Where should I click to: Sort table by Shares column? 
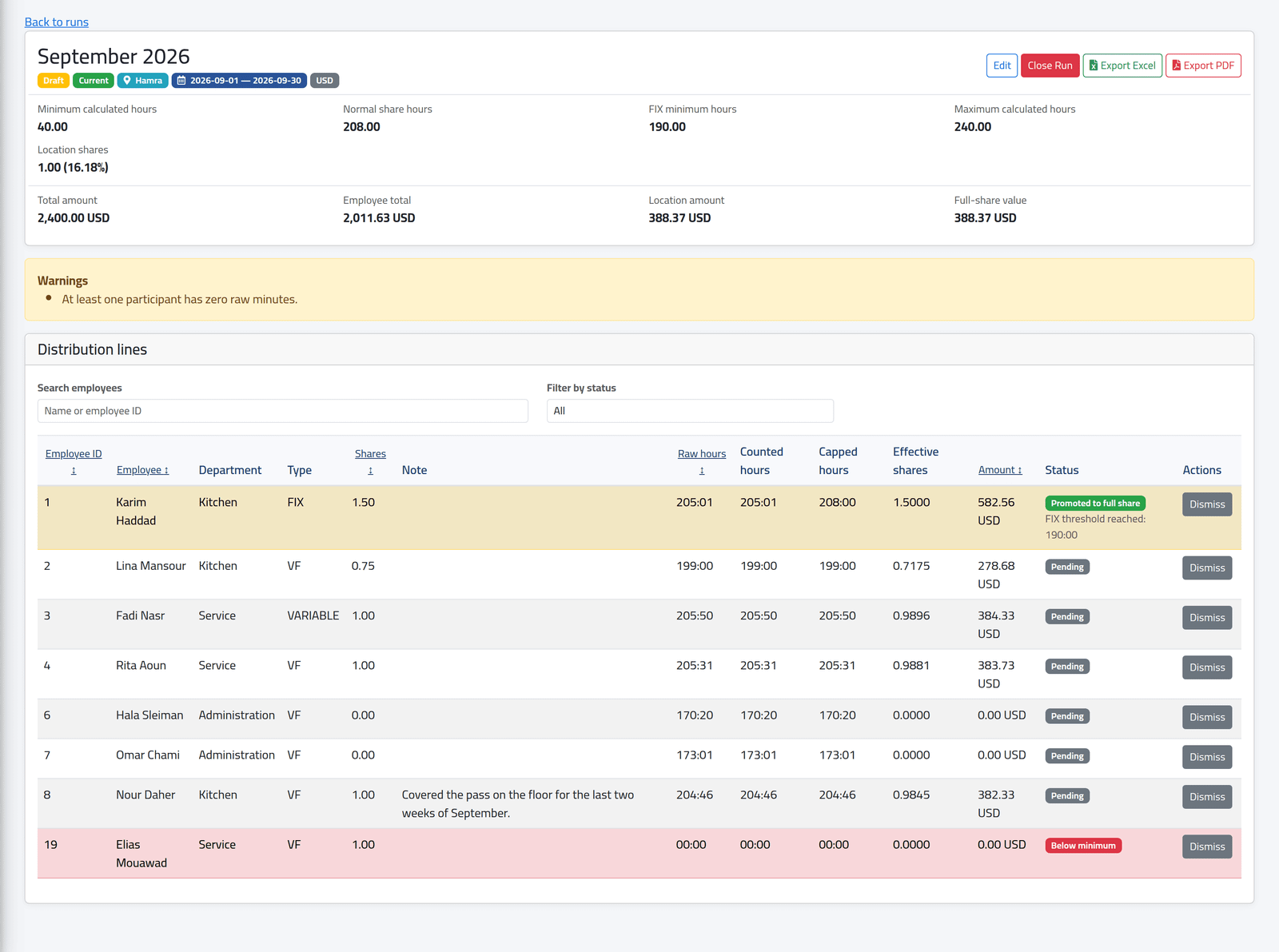370,462
